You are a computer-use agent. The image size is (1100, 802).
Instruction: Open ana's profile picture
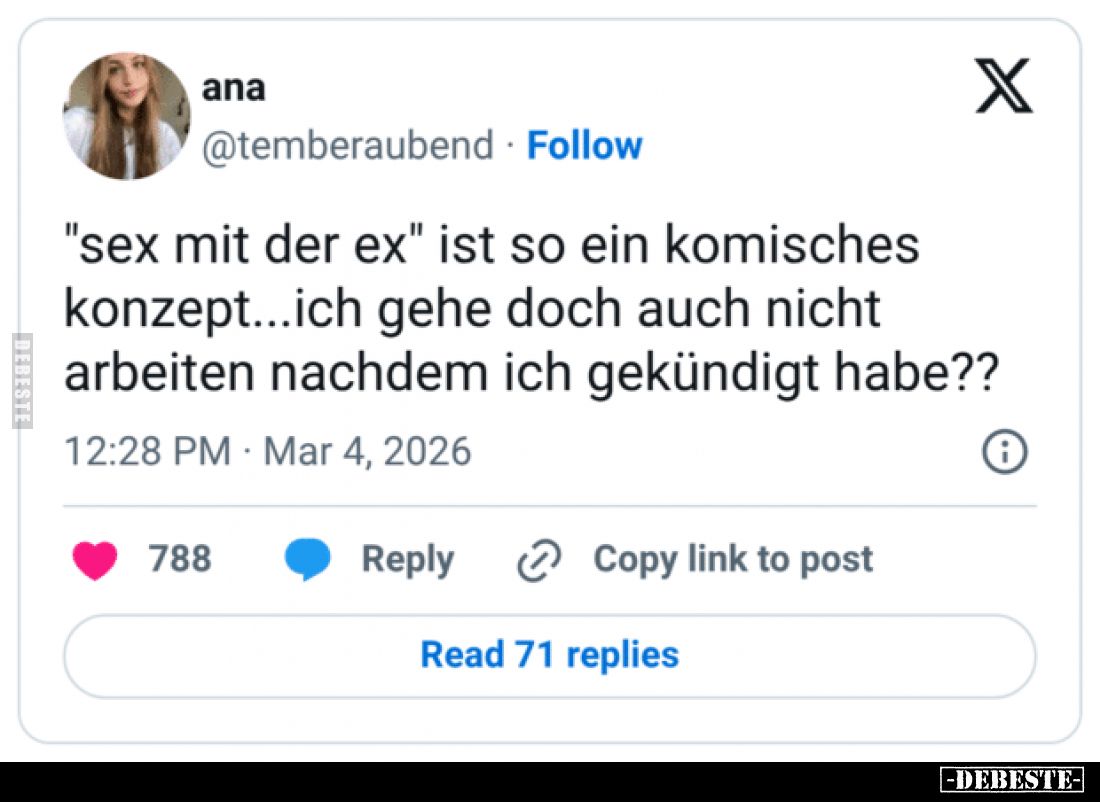point(127,116)
